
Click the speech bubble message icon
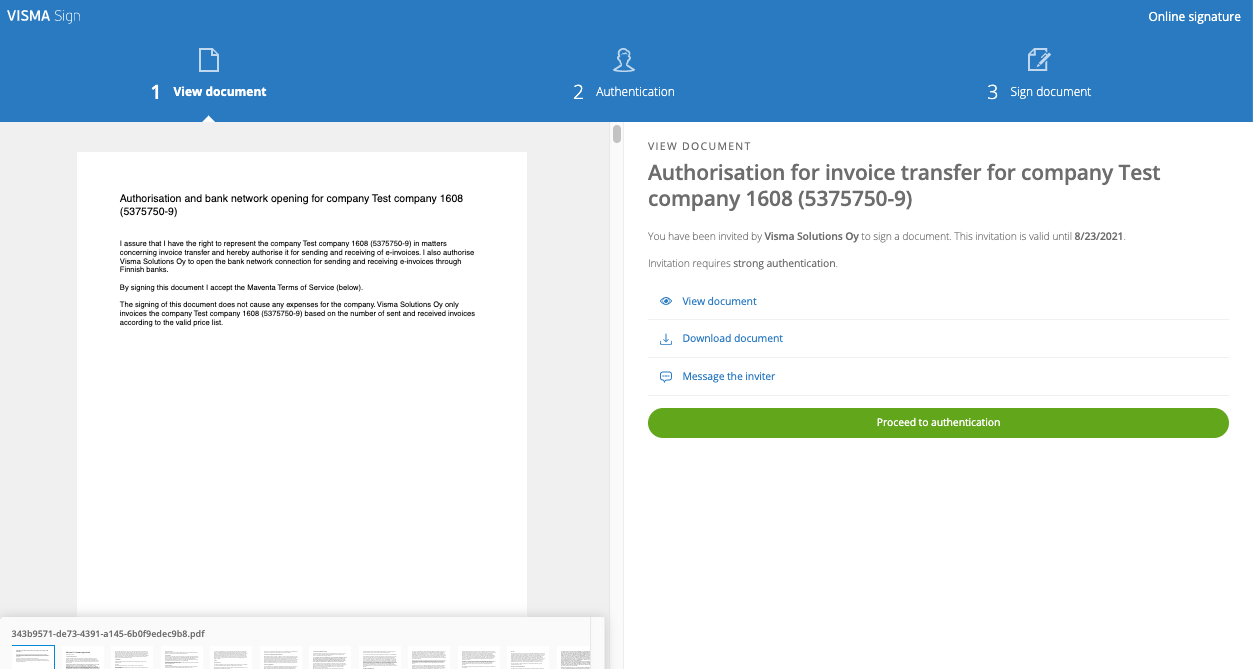click(666, 377)
